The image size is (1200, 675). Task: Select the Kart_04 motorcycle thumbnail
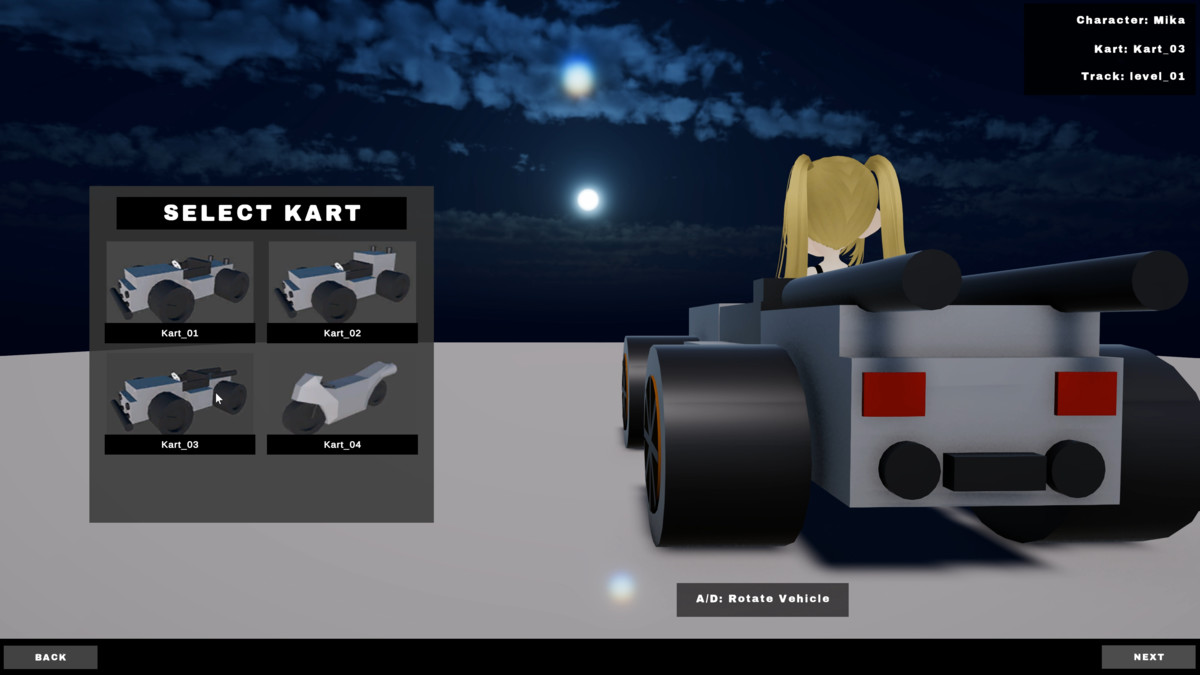(x=341, y=395)
